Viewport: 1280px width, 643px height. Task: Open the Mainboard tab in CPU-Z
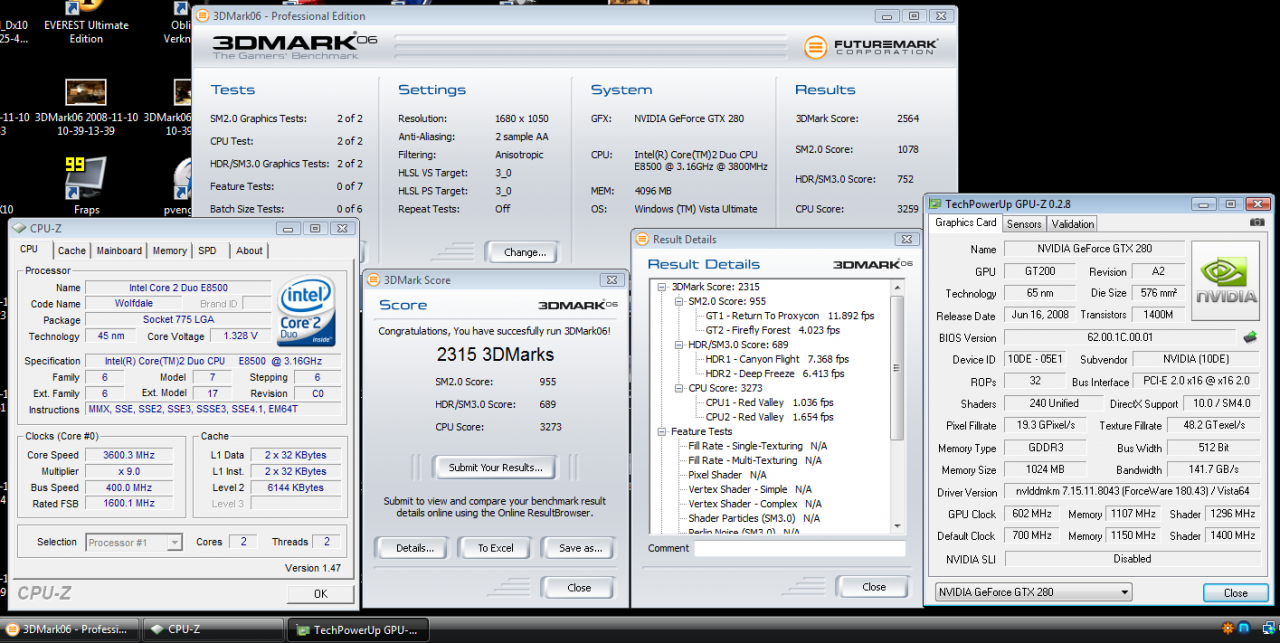point(119,250)
